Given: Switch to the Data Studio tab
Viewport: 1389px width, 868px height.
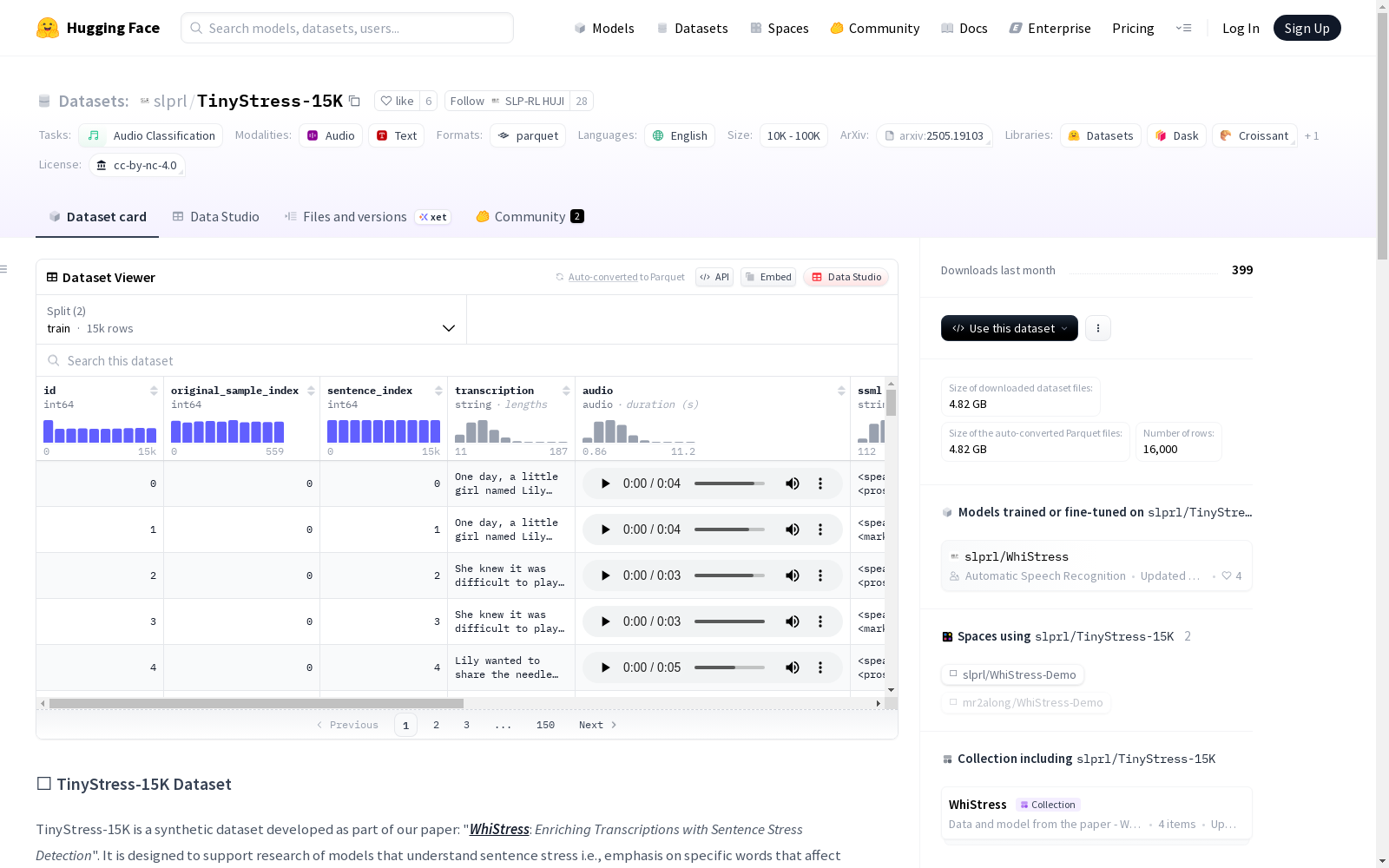Looking at the screenshot, I should [216, 217].
